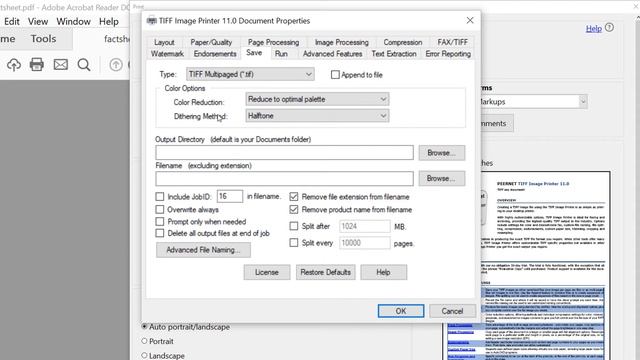Click the Split after field showing 1024

(x=364, y=226)
